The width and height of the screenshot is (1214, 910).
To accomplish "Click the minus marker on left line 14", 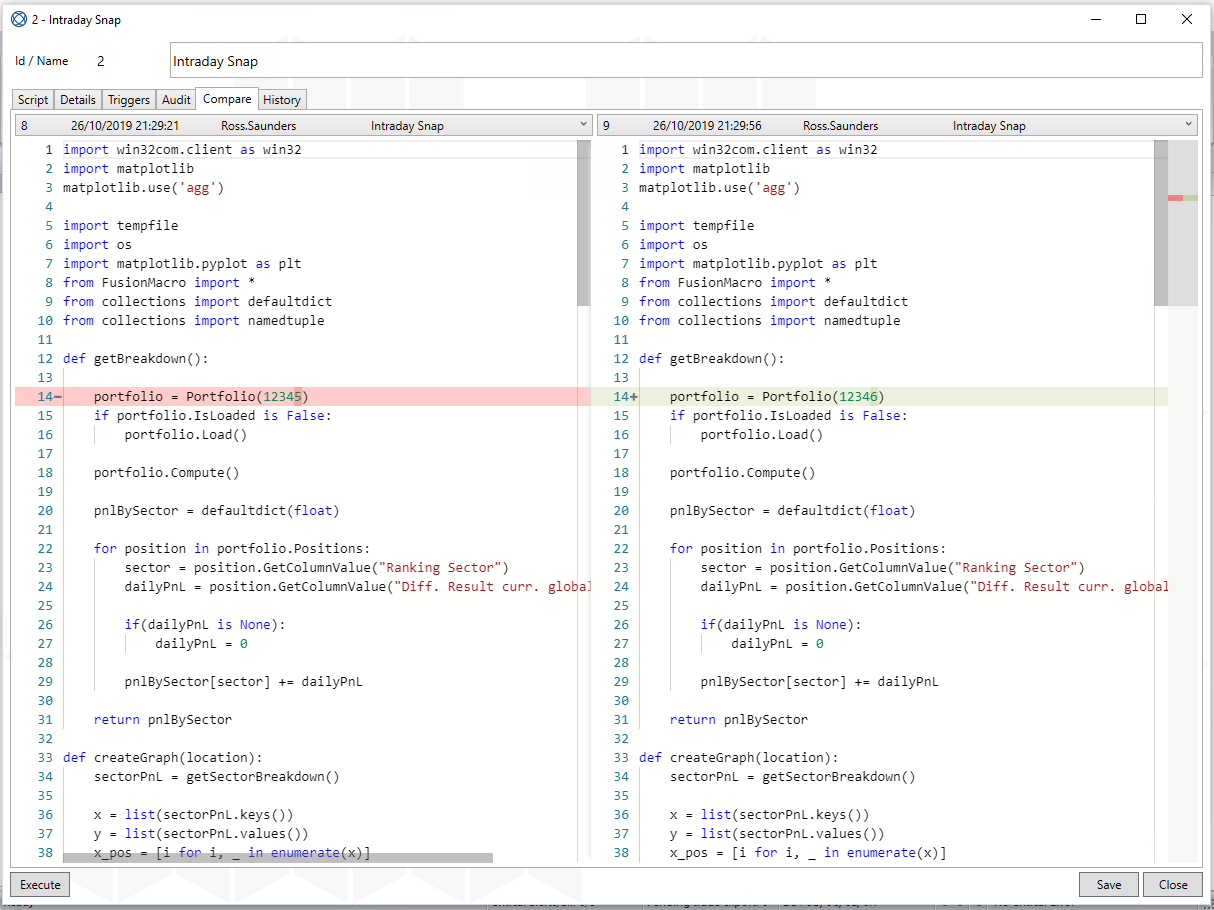I will click(x=58, y=397).
